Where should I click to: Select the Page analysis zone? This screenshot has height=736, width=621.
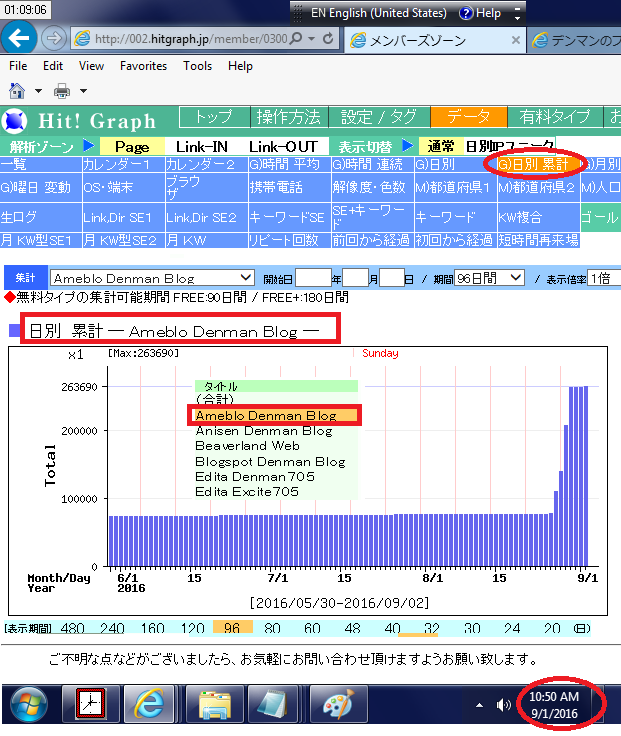[132, 146]
